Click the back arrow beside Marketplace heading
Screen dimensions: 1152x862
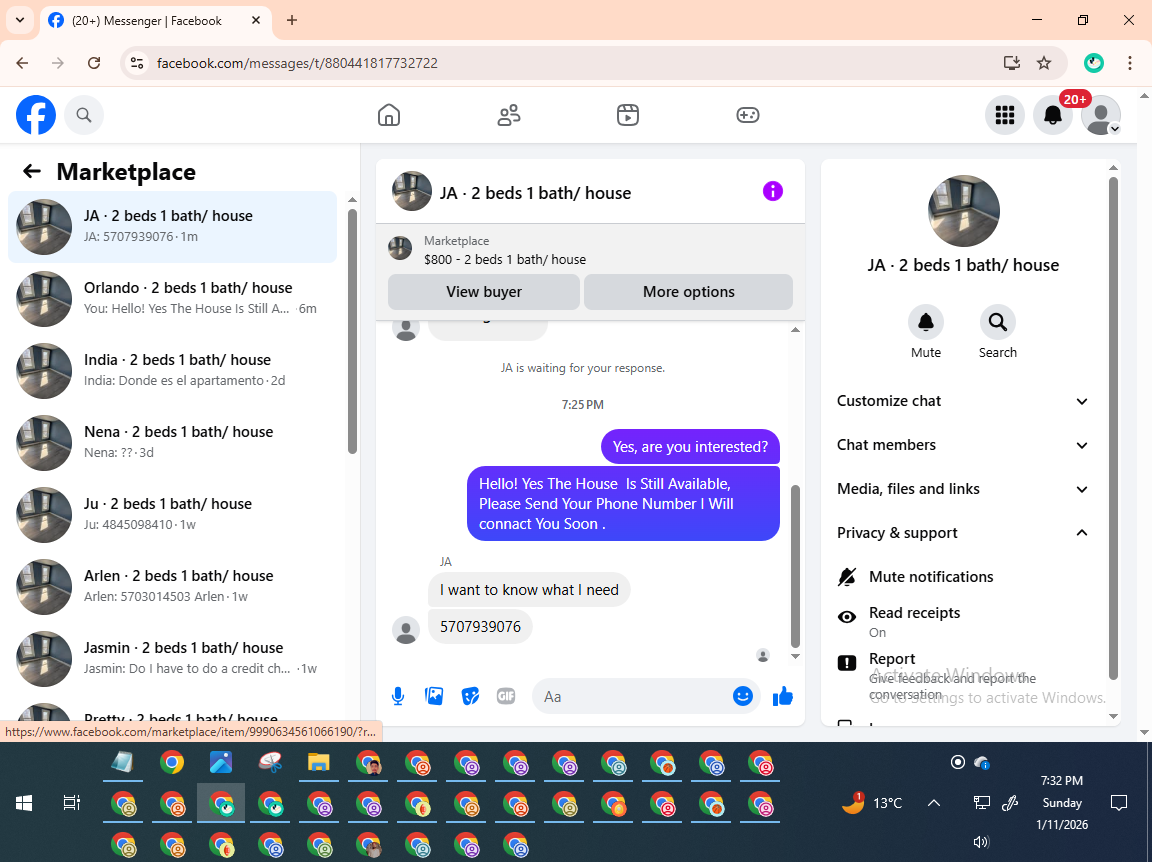point(32,171)
